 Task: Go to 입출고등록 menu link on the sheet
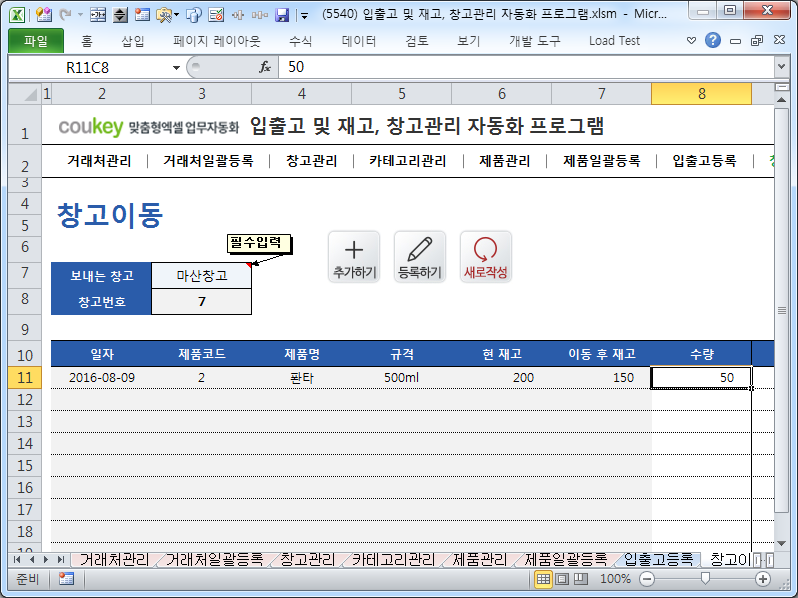[x=704, y=161]
